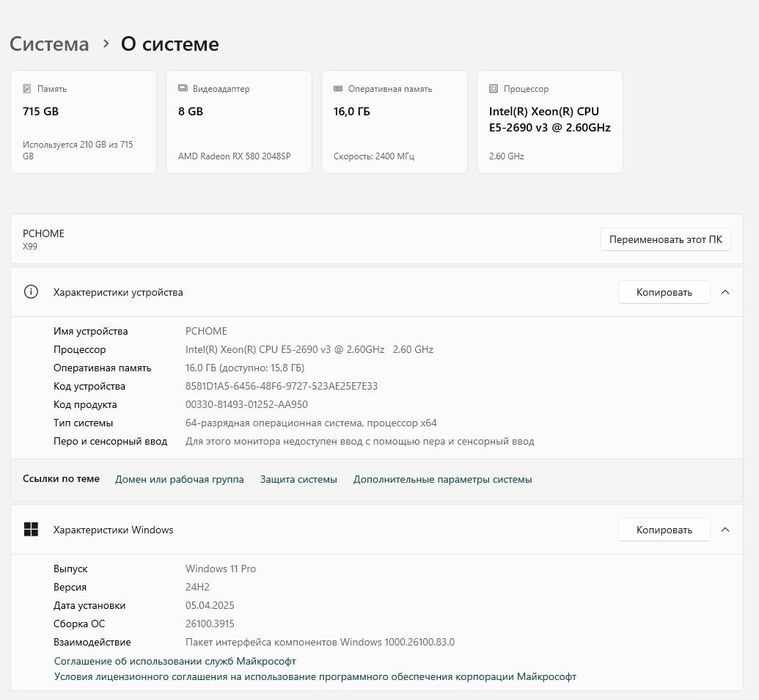Click Скорость: 2400 МГц text

tap(374, 156)
